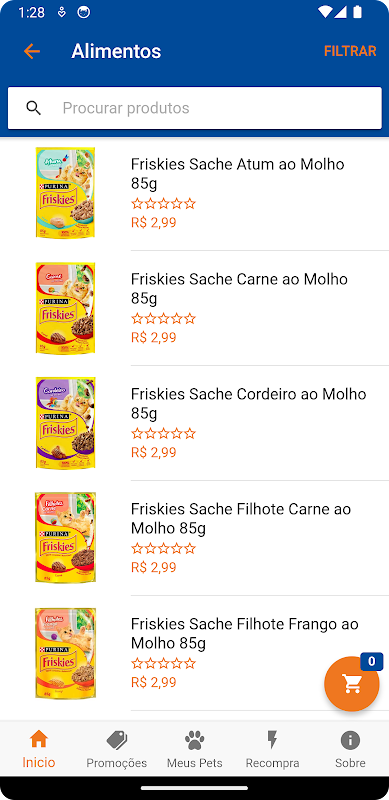
Task: Tap the search magnifier icon
Action: pyautogui.click(x=34, y=108)
